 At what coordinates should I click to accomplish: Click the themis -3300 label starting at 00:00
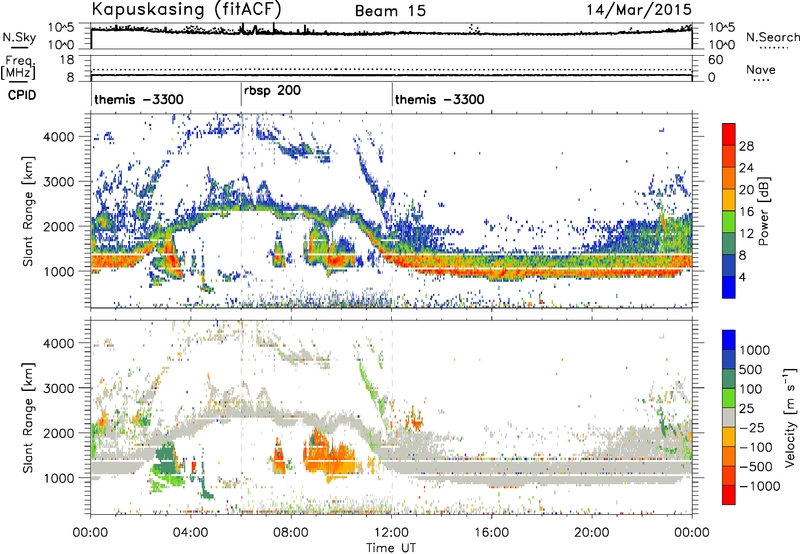(139, 99)
